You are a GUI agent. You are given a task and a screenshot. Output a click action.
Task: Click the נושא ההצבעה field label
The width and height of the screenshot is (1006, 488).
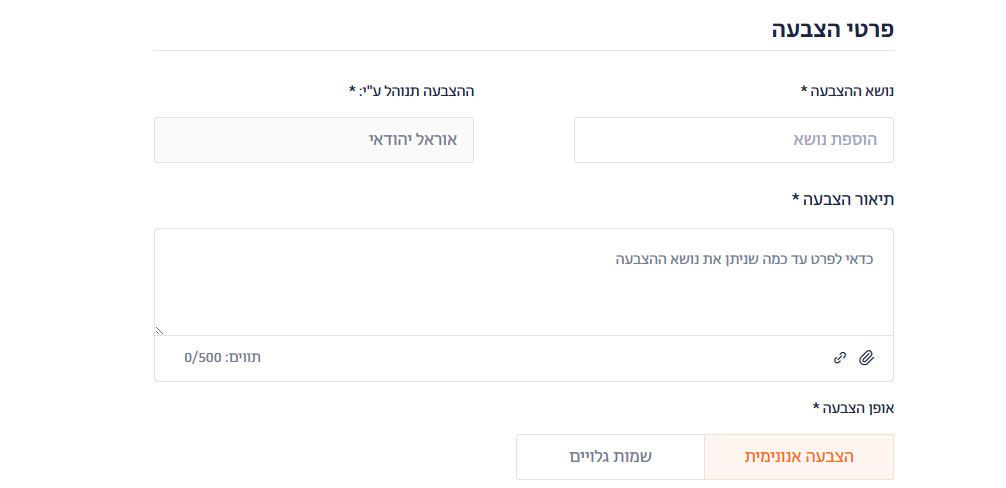[x=852, y=91]
